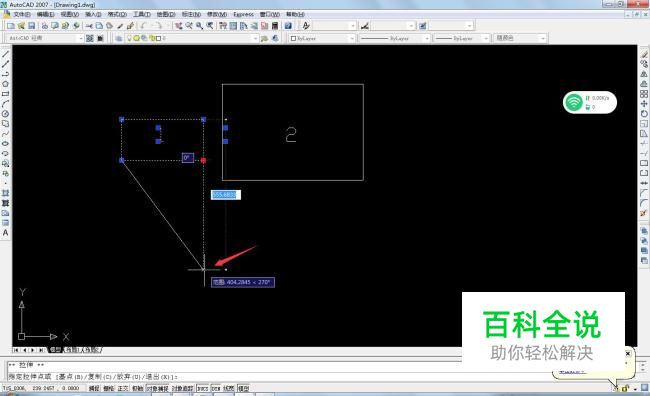Open the QuickCalc calculator icon
Image resolution: width=650 pixels, height=396 pixels.
tap(275, 26)
